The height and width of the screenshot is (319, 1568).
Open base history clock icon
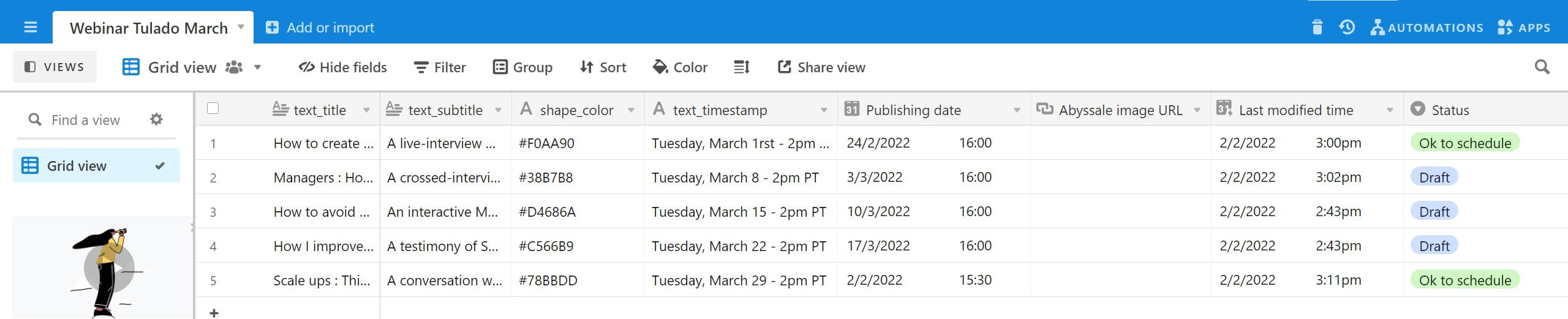pyautogui.click(x=1347, y=28)
